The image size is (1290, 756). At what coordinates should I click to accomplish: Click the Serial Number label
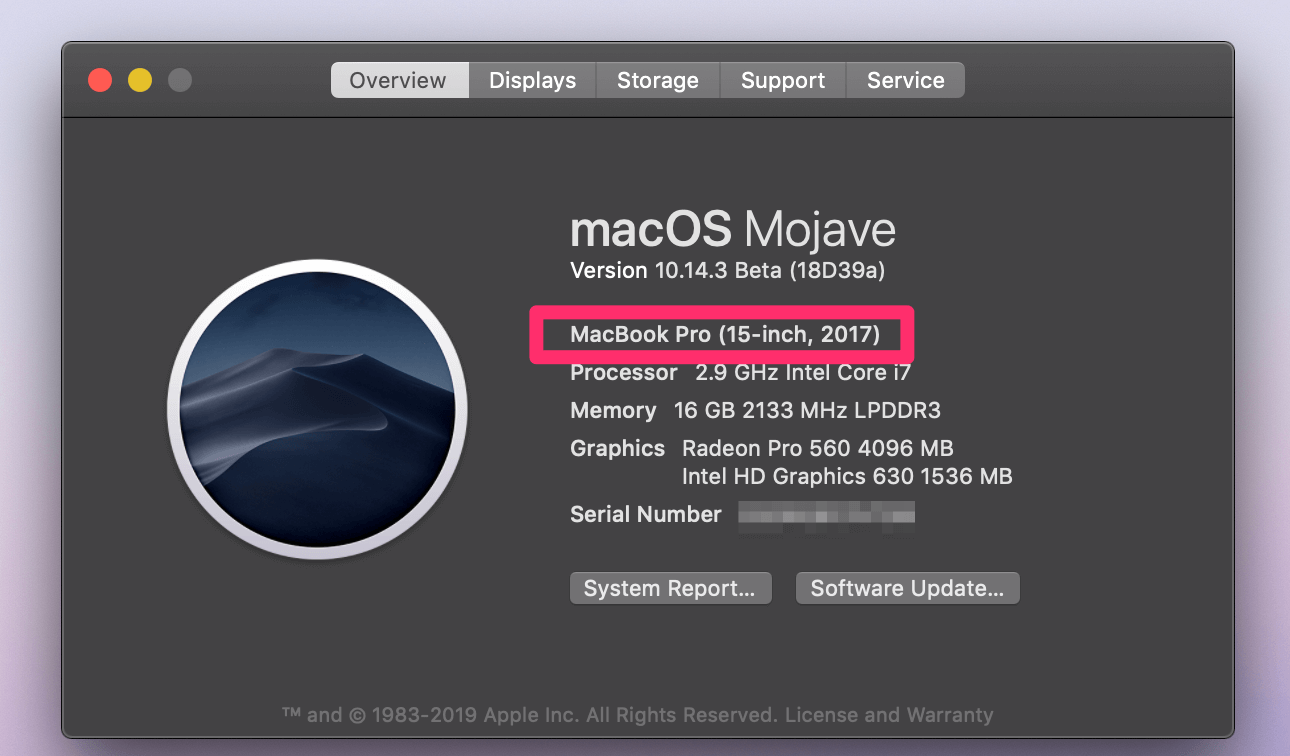tap(645, 515)
